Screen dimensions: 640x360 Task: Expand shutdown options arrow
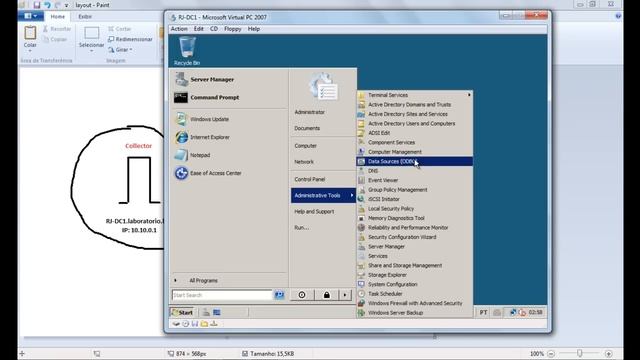point(345,295)
